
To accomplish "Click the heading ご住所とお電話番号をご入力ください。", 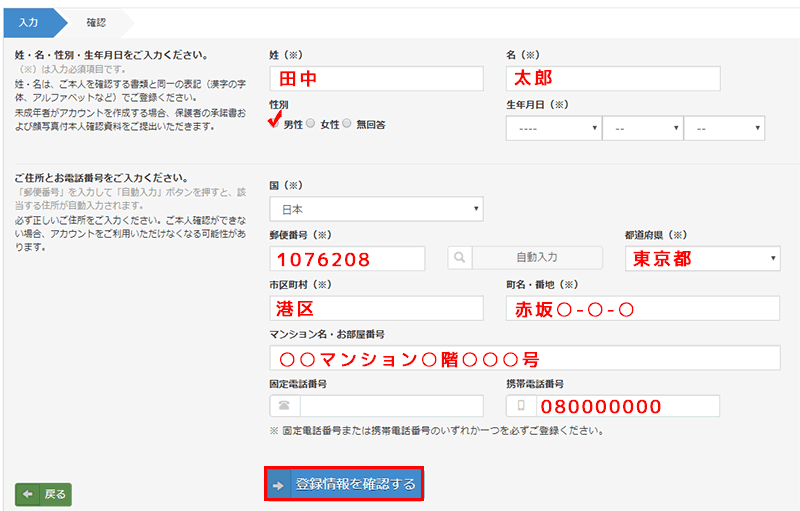I will tap(101, 178).
